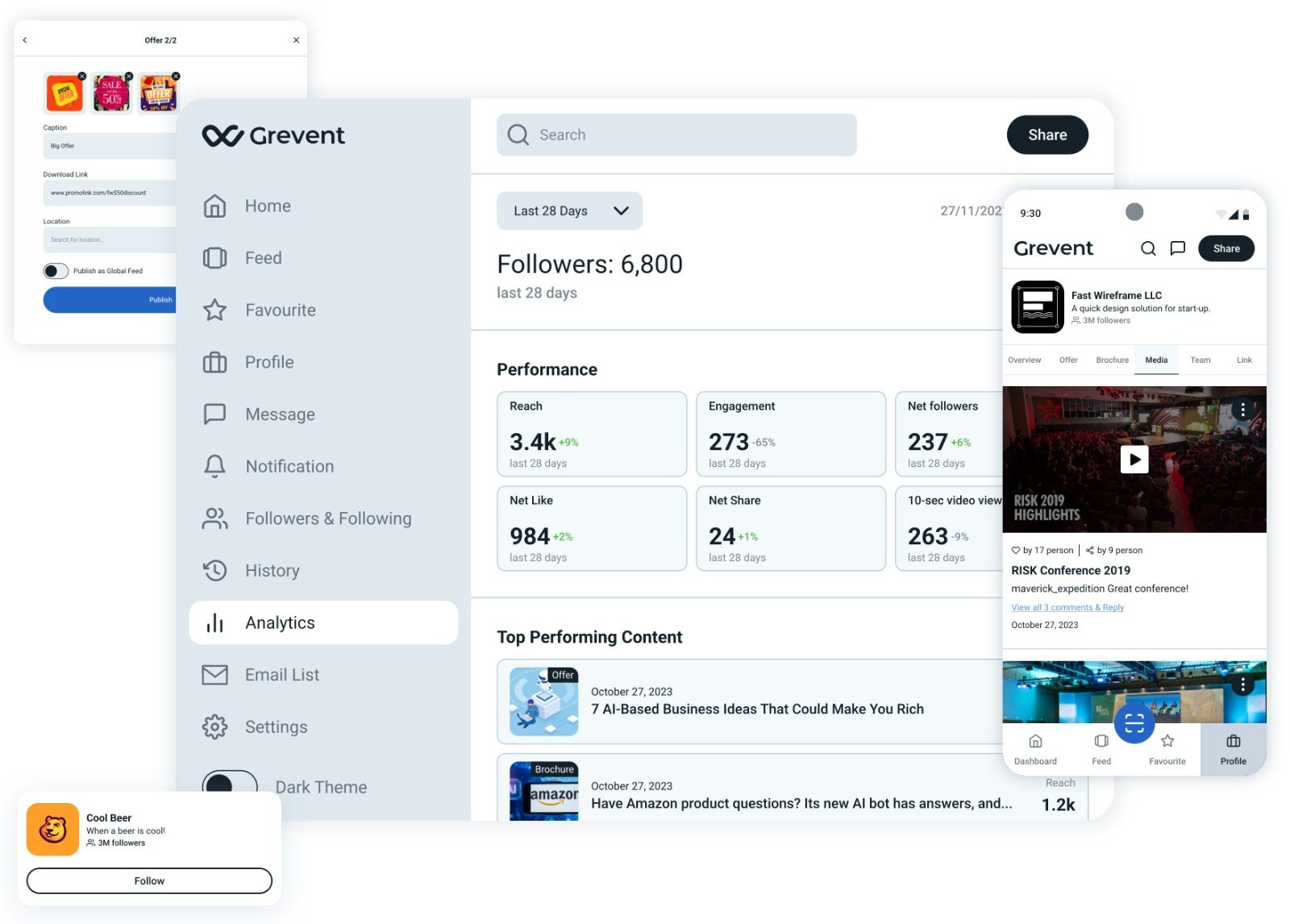Viewport: 1290px width, 924px height.
Task: Close the Offer 2/2 dialog
Action: tap(296, 40)
